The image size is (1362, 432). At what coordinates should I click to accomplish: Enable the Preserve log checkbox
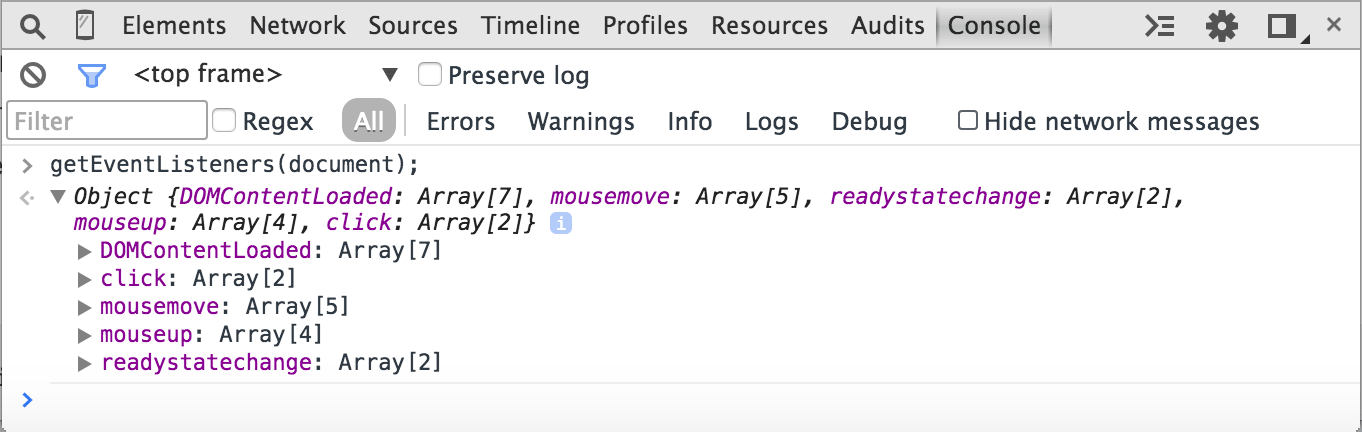coord(430,75)
